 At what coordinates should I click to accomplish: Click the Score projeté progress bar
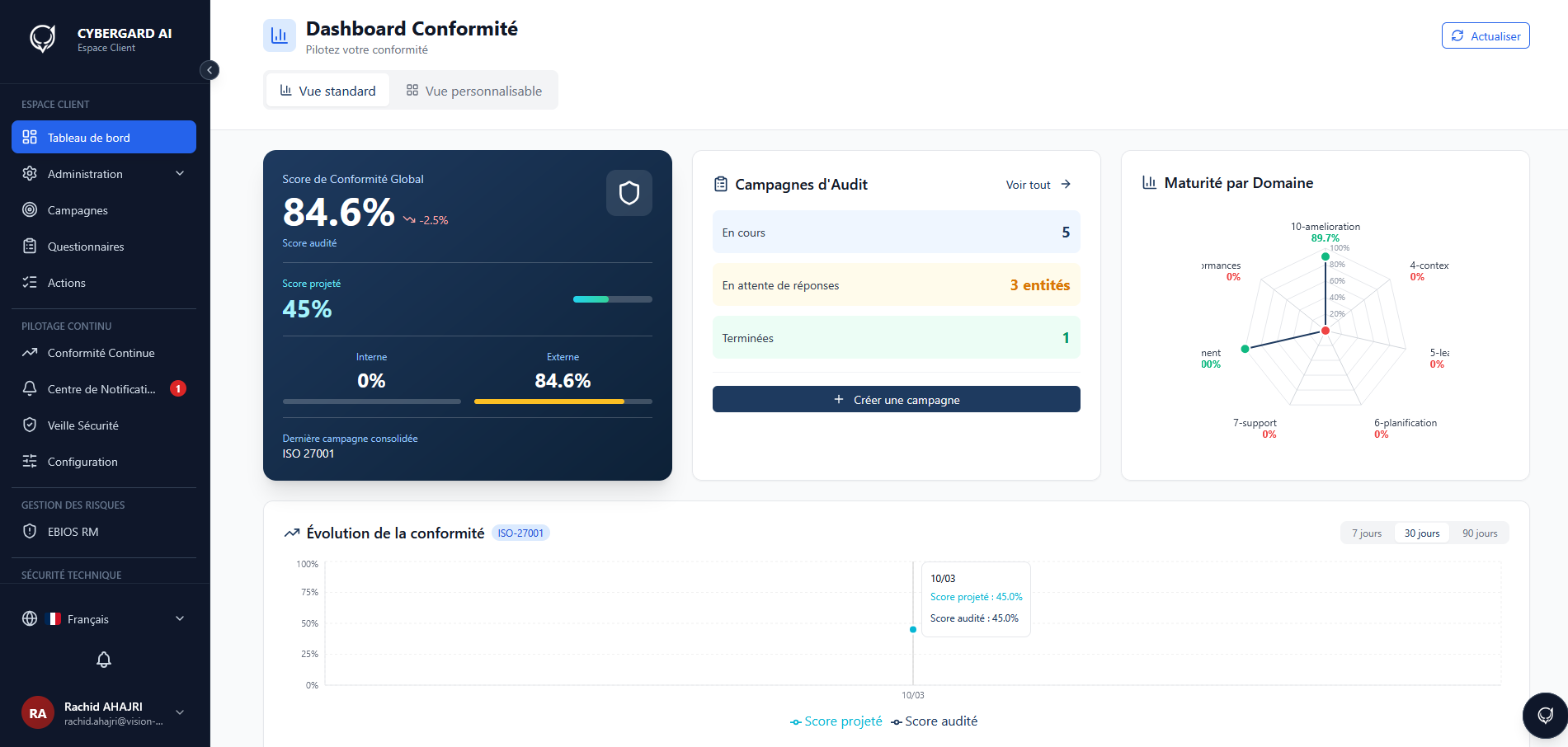[x=613, y=299]
